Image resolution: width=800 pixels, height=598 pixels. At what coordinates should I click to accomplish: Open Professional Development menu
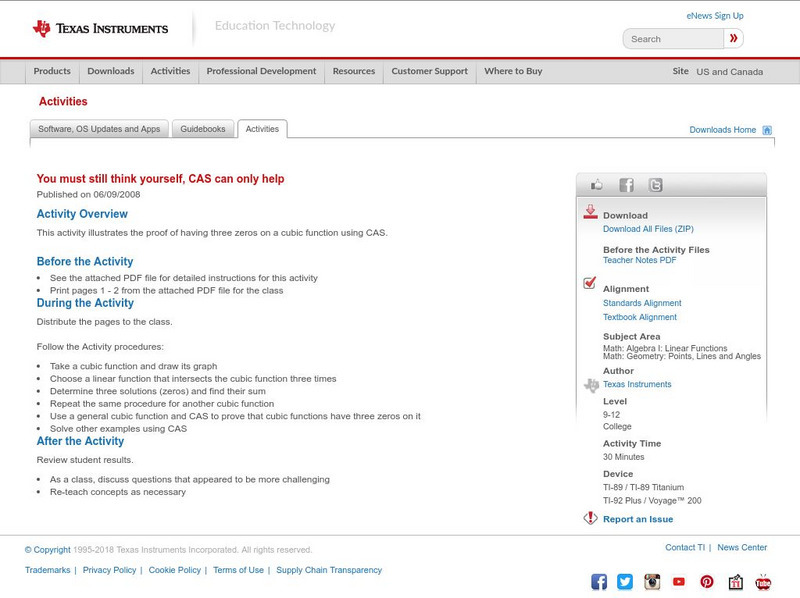tap(261, 71)
